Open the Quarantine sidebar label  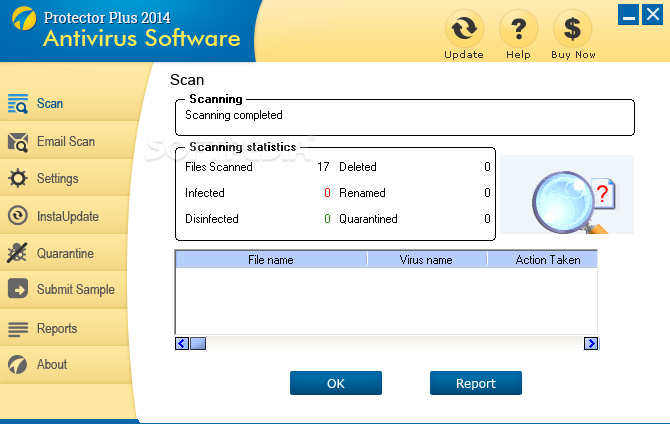[65, 253]
